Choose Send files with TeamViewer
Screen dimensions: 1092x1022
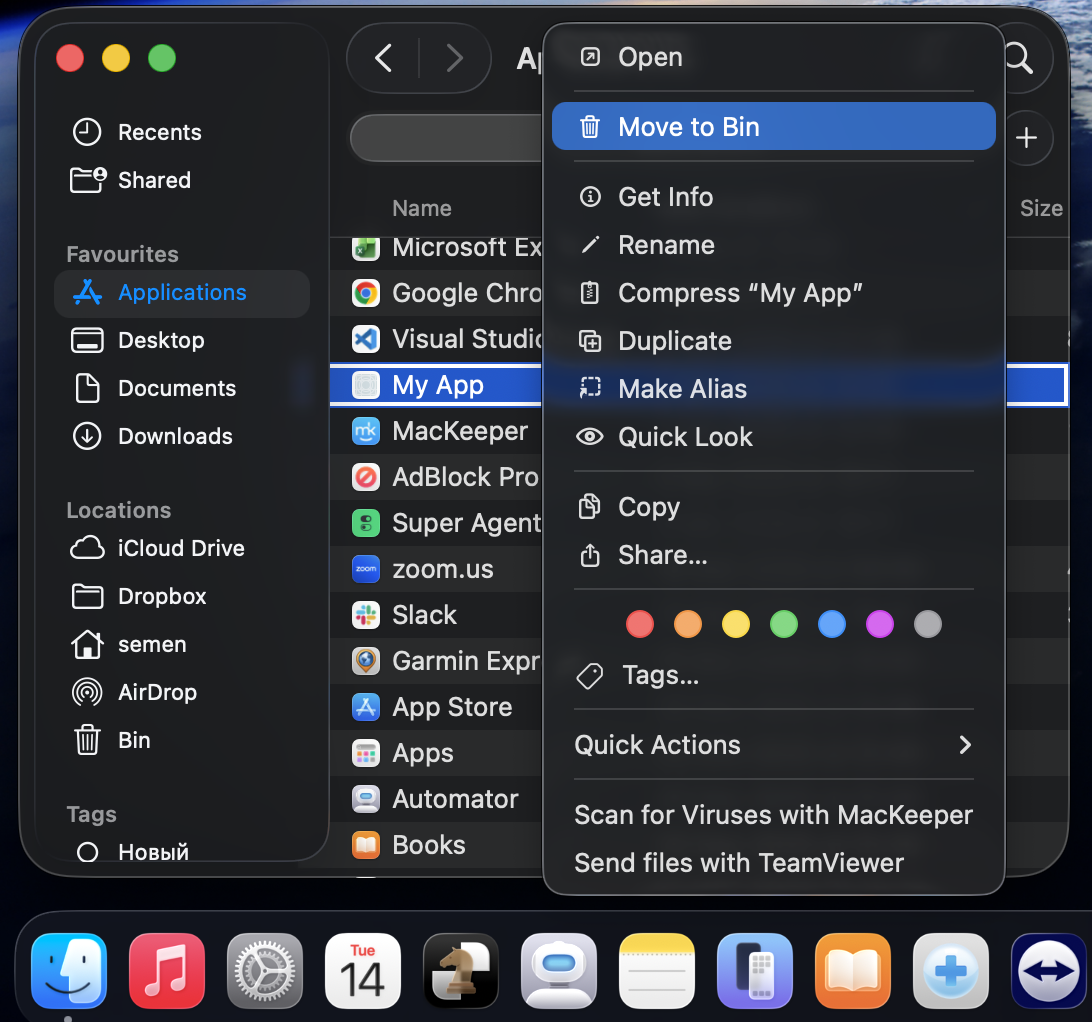(x=774, y=863)
